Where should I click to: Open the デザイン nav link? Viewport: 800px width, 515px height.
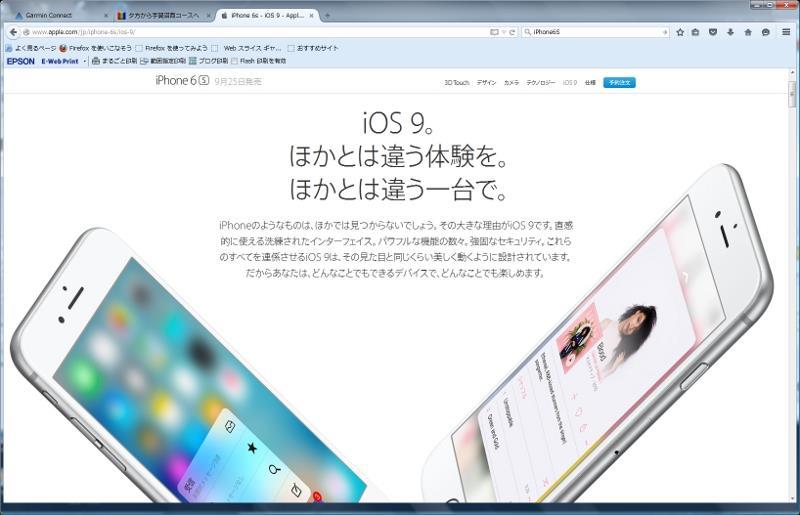tap(486, 83)
